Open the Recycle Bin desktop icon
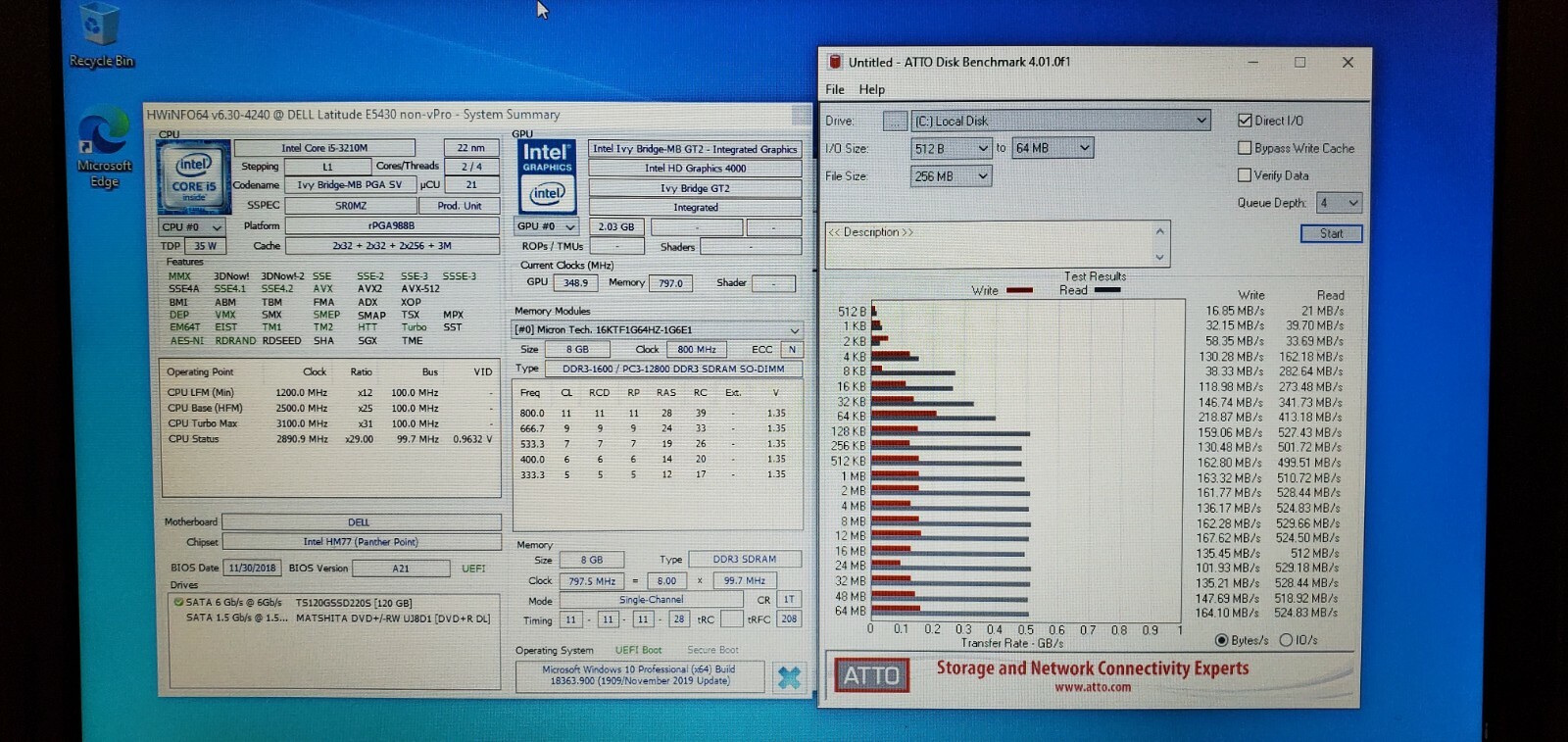Screen dimensions: 1568x742 pyautogui.click(x=100, y=35)
